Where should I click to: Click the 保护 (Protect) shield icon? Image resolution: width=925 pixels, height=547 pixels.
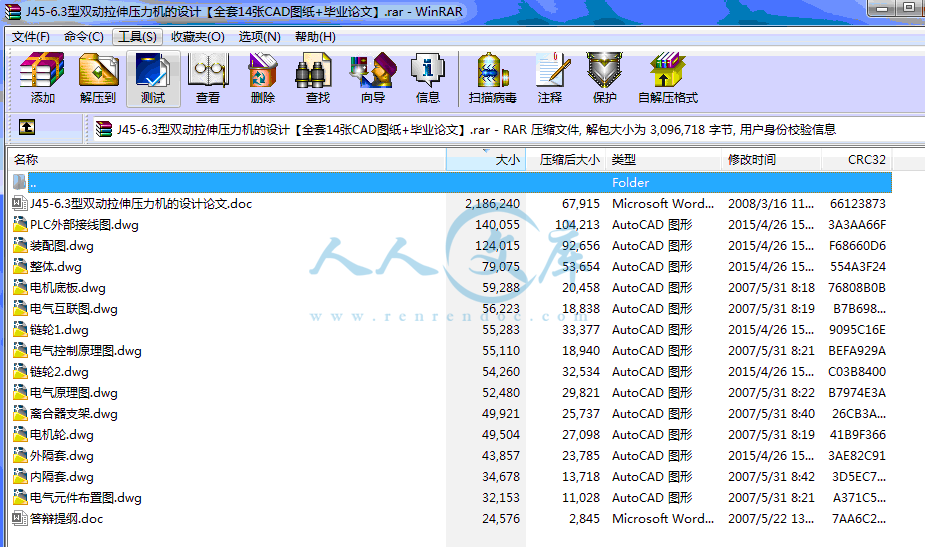click(604, 70)
